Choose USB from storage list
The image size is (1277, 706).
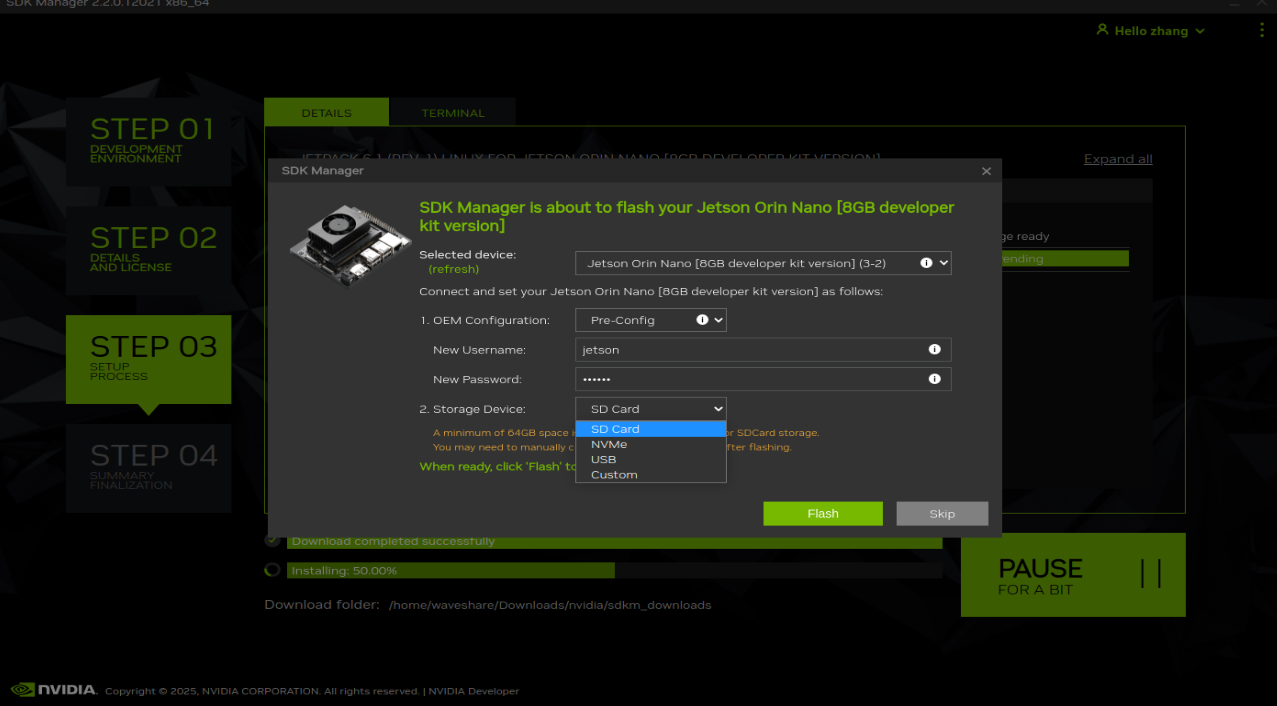pyautogui.click(x=651, y=460)
